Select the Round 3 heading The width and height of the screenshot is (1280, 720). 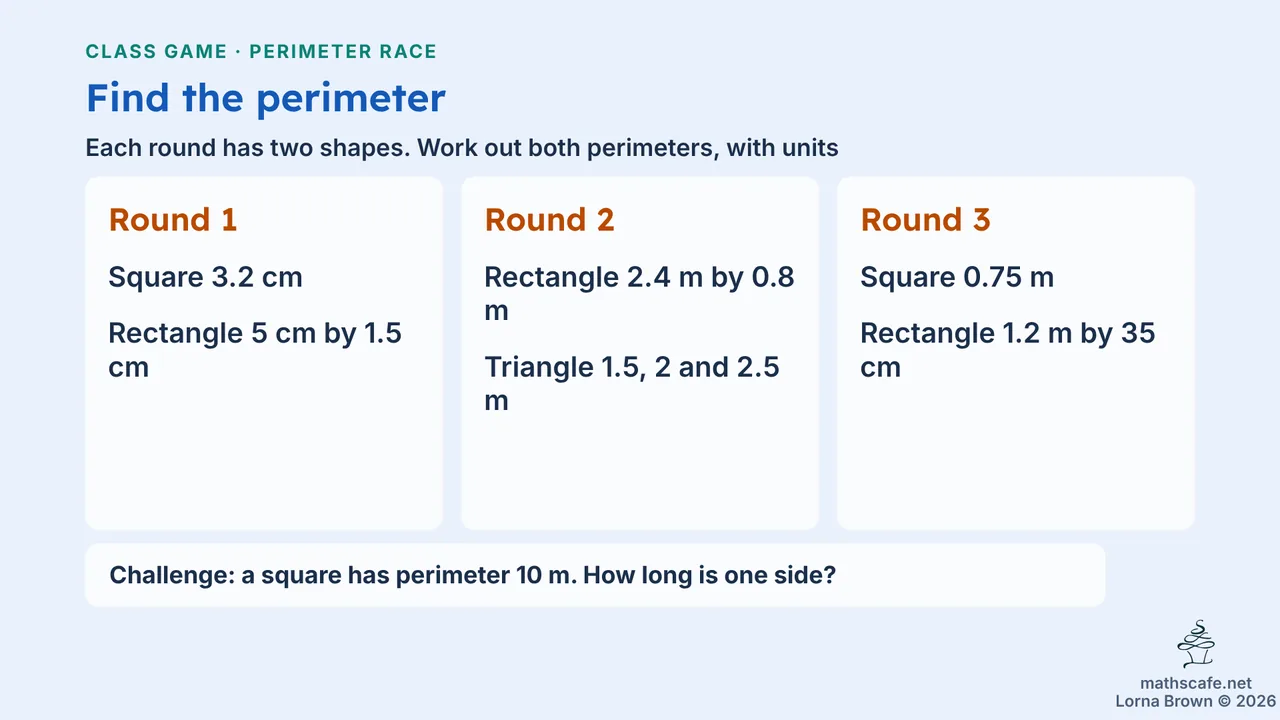coord(926,220)
